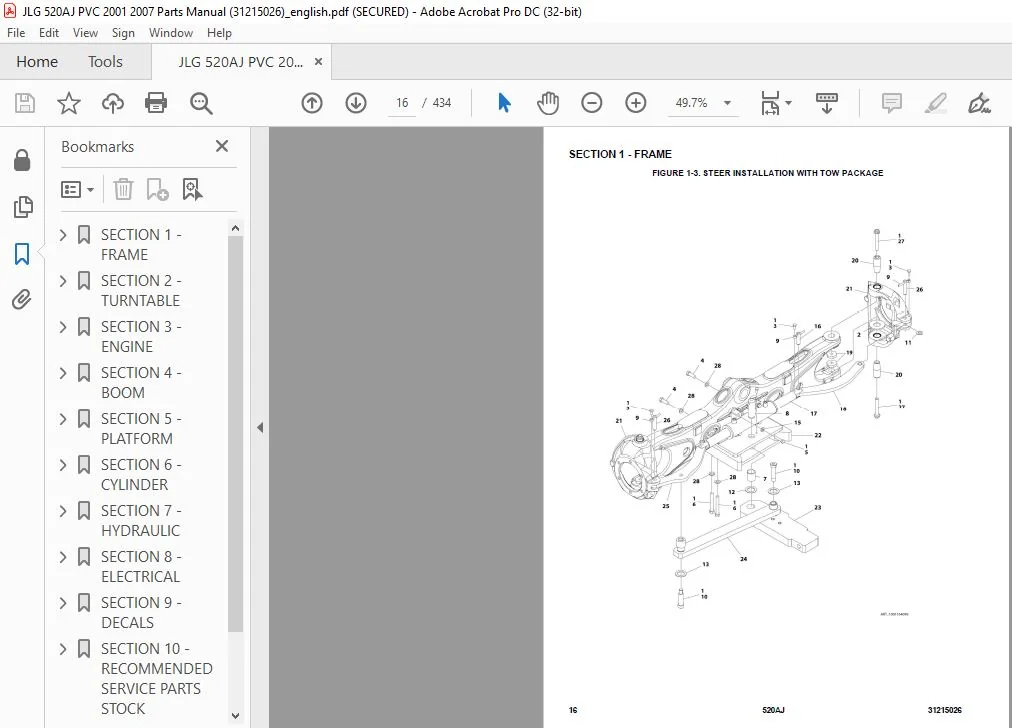Select the JLG 520AJ PVC document tab
1012x728 pixels.
click(240, 62)
